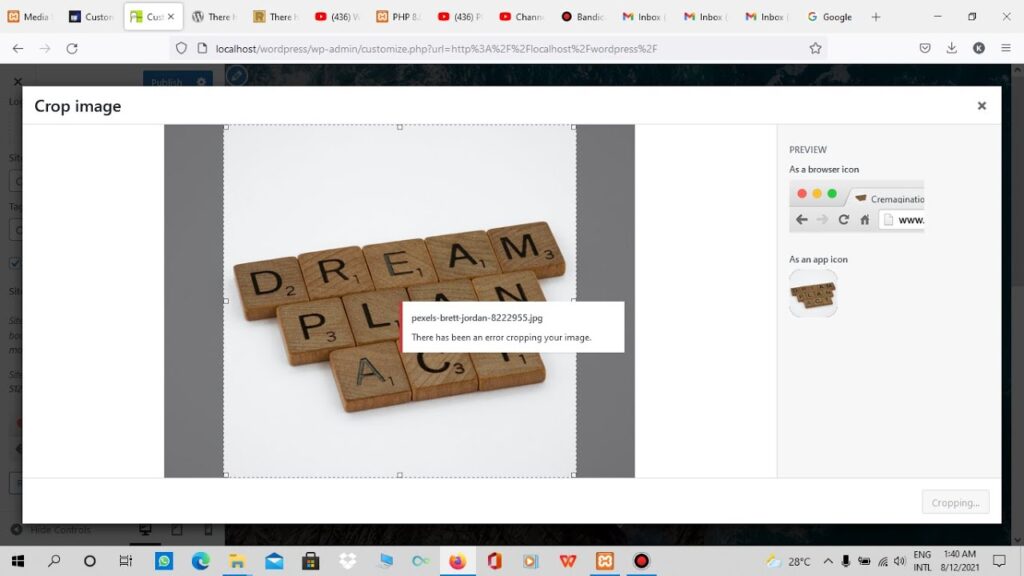
Task: Click the URL address bar
Action: [x=500, y=48]
